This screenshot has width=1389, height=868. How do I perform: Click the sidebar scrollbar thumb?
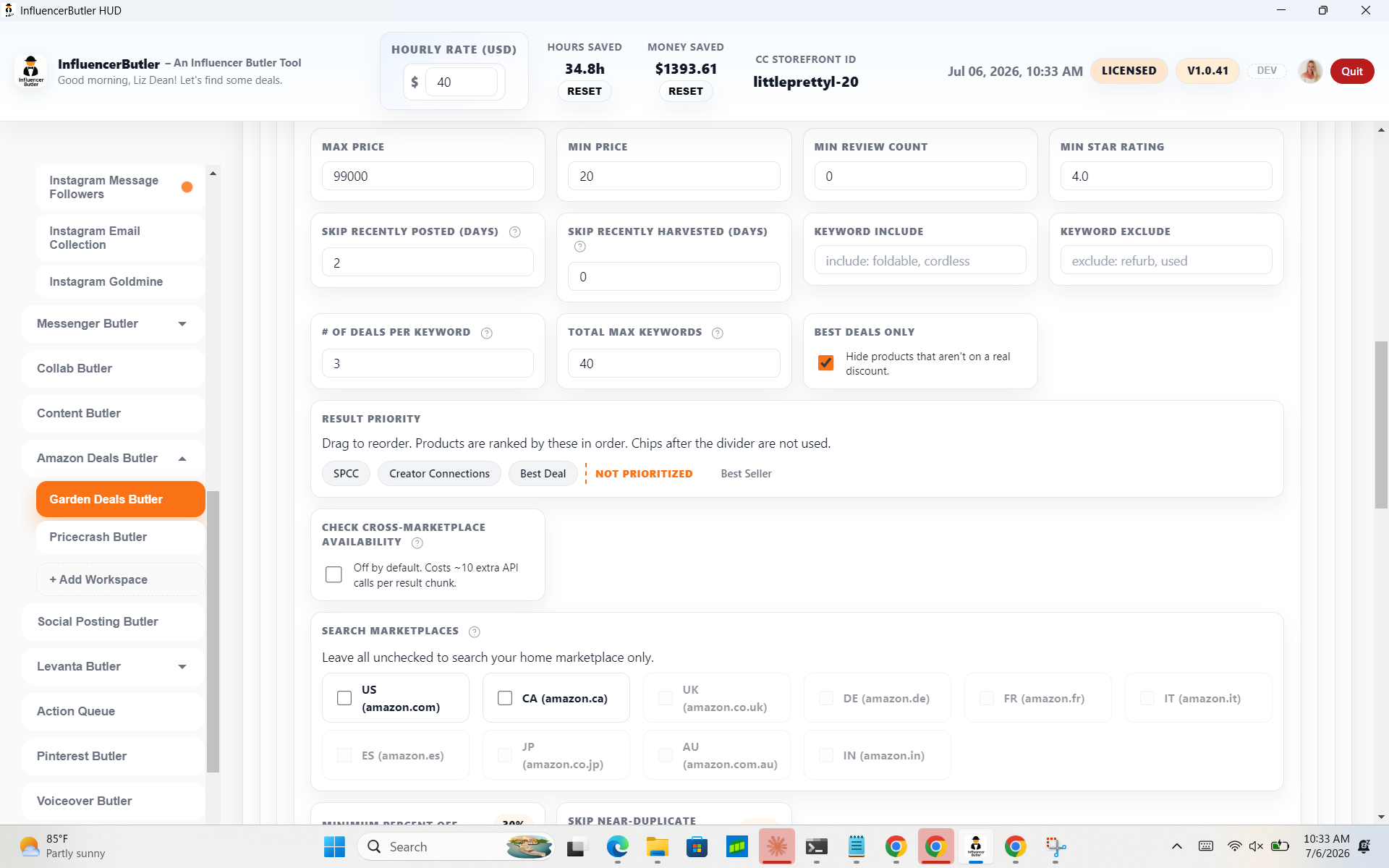click(x=213, y=632)
